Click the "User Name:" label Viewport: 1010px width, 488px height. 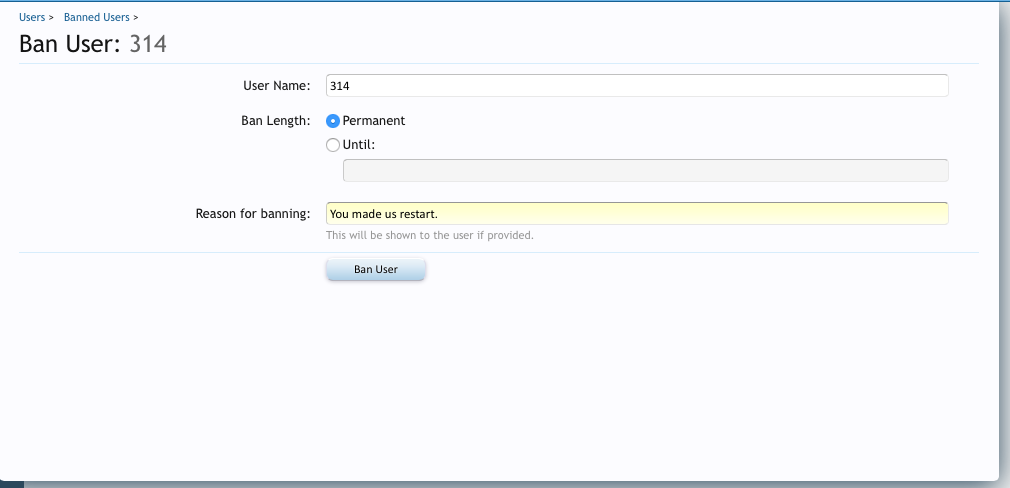[x=277, y=86]
